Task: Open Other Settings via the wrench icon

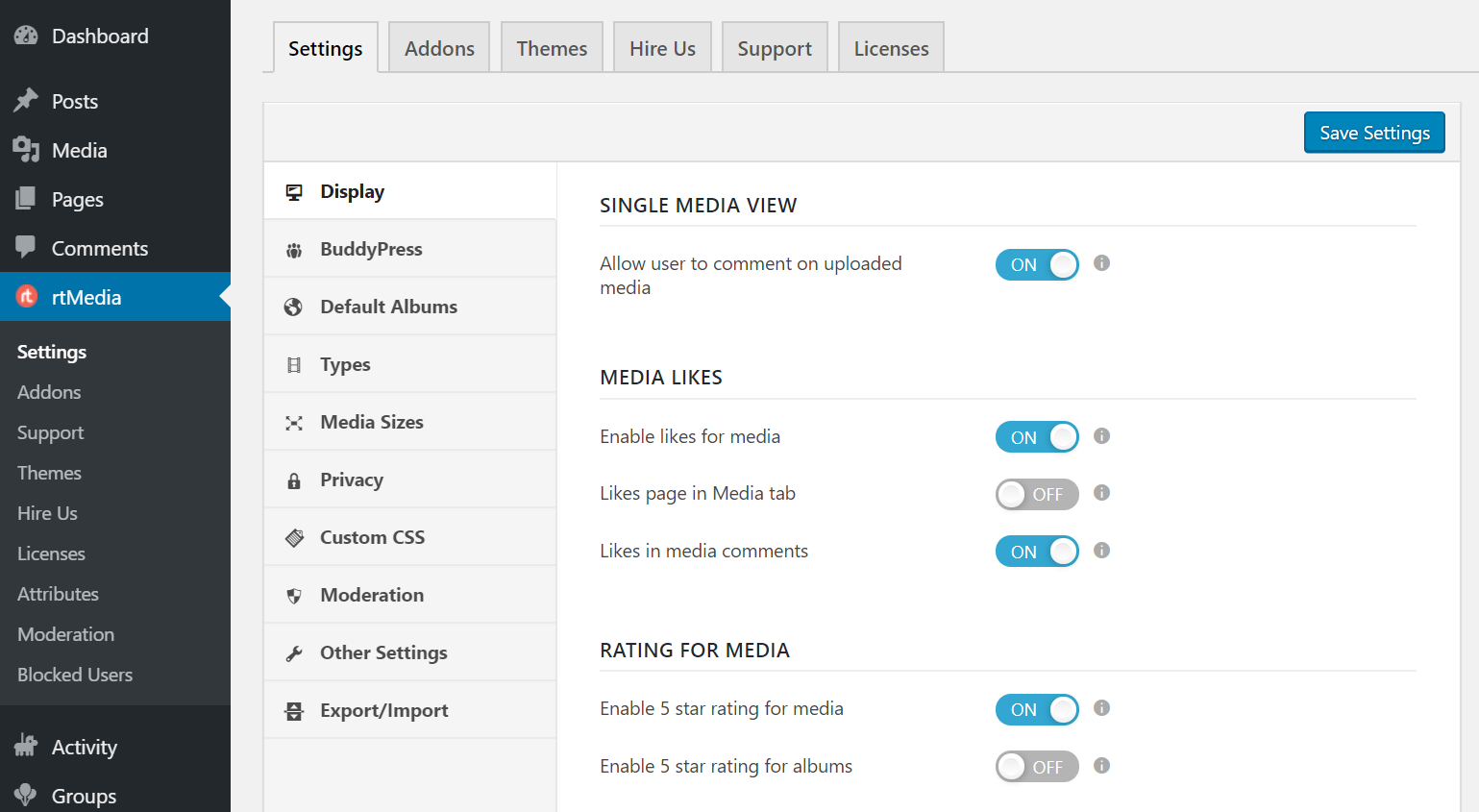Action: coord(293,652)
